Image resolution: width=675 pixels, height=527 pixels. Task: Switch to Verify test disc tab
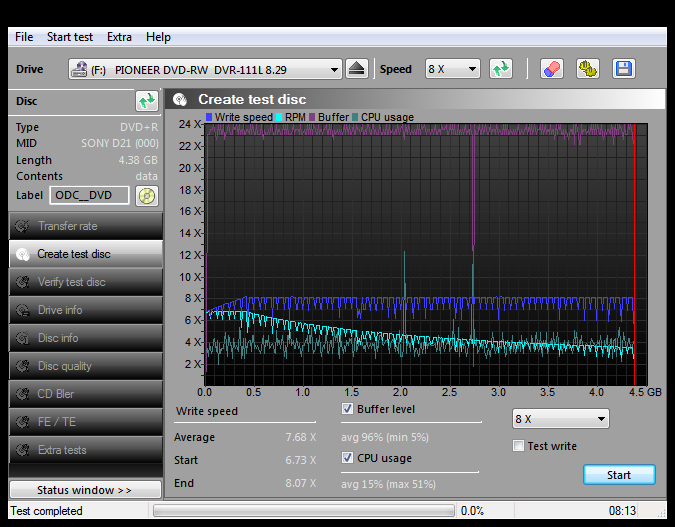[86, 282]
